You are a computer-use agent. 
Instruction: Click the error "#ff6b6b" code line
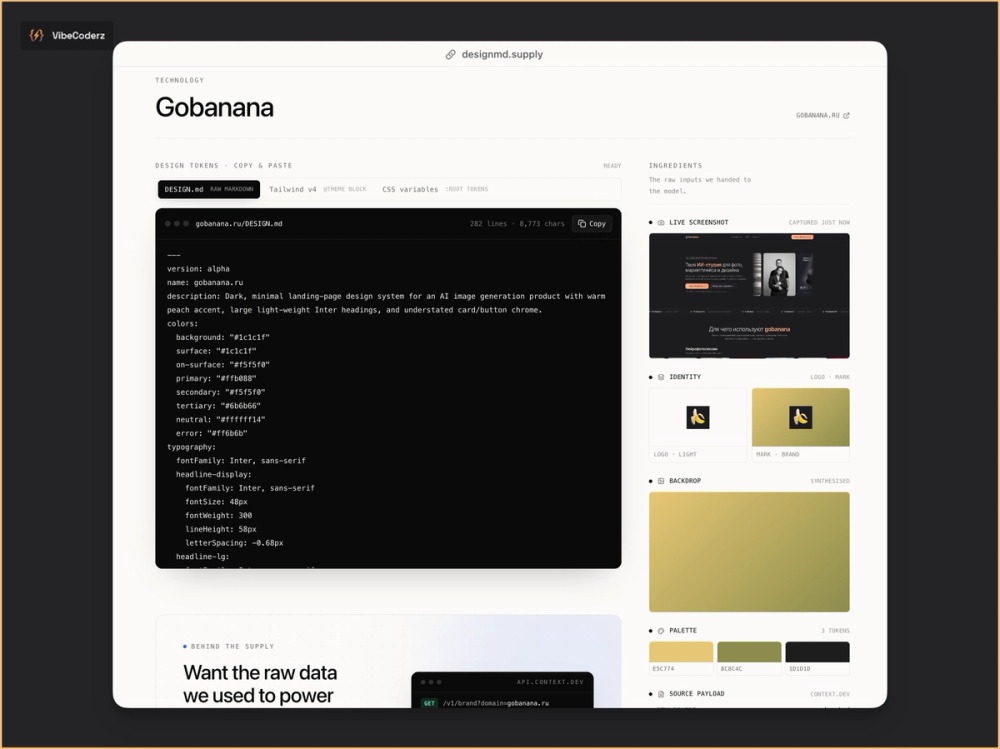pos(212,433)
